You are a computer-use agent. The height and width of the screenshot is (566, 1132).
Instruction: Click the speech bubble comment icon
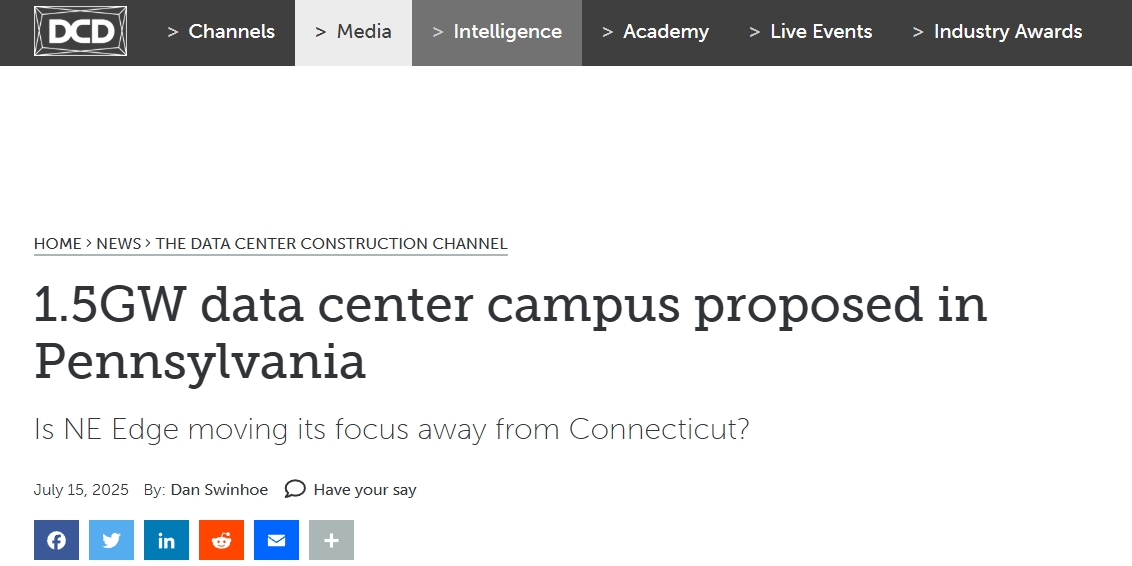coord(295,489)
